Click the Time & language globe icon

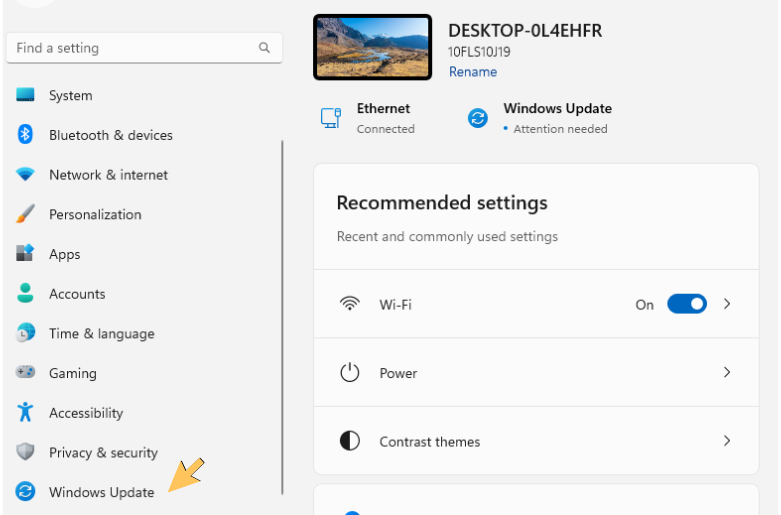tap(25, 333)
